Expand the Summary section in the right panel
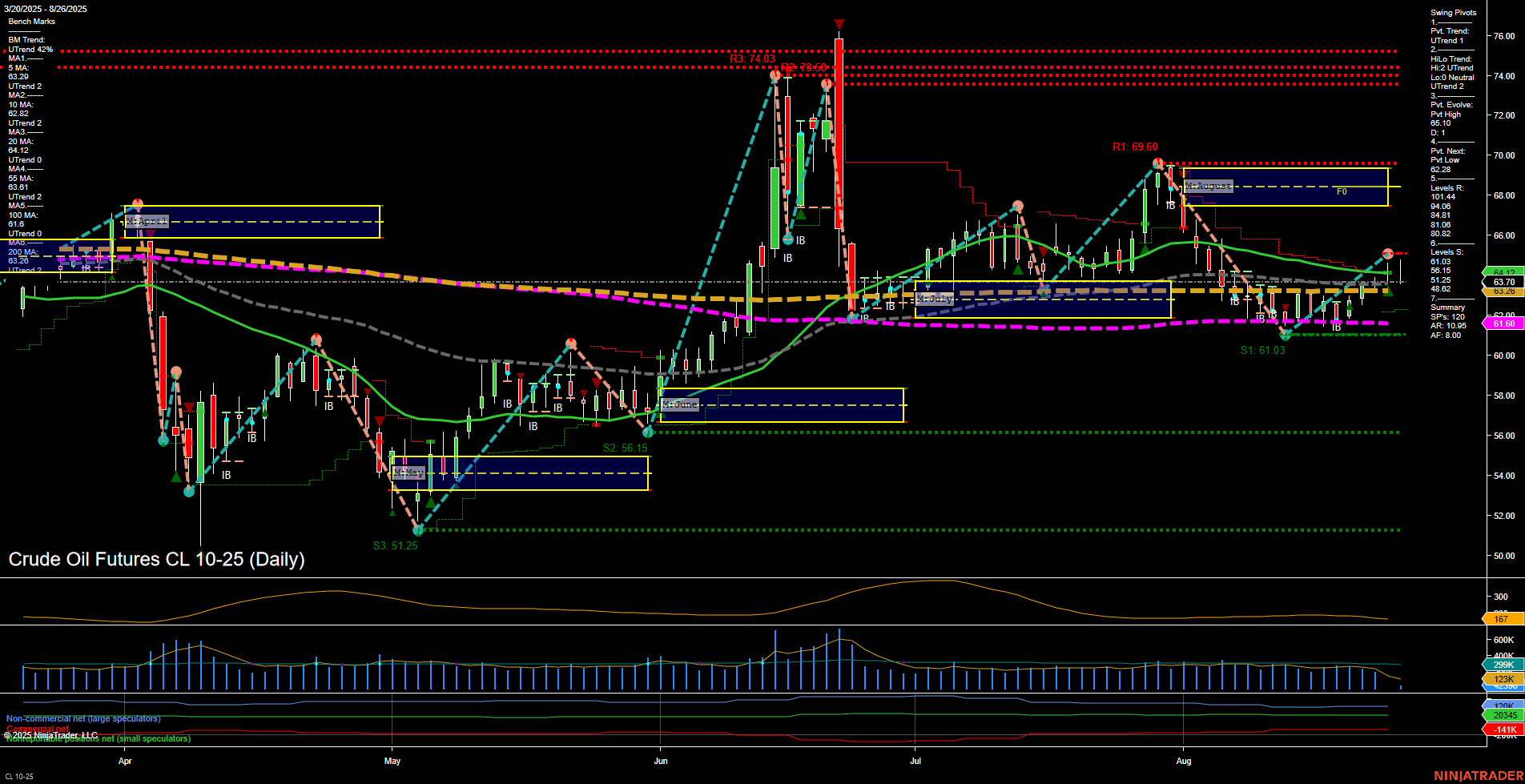Image resolution: width=1525 pixels, height=784 pixels. pos(1446,307)
